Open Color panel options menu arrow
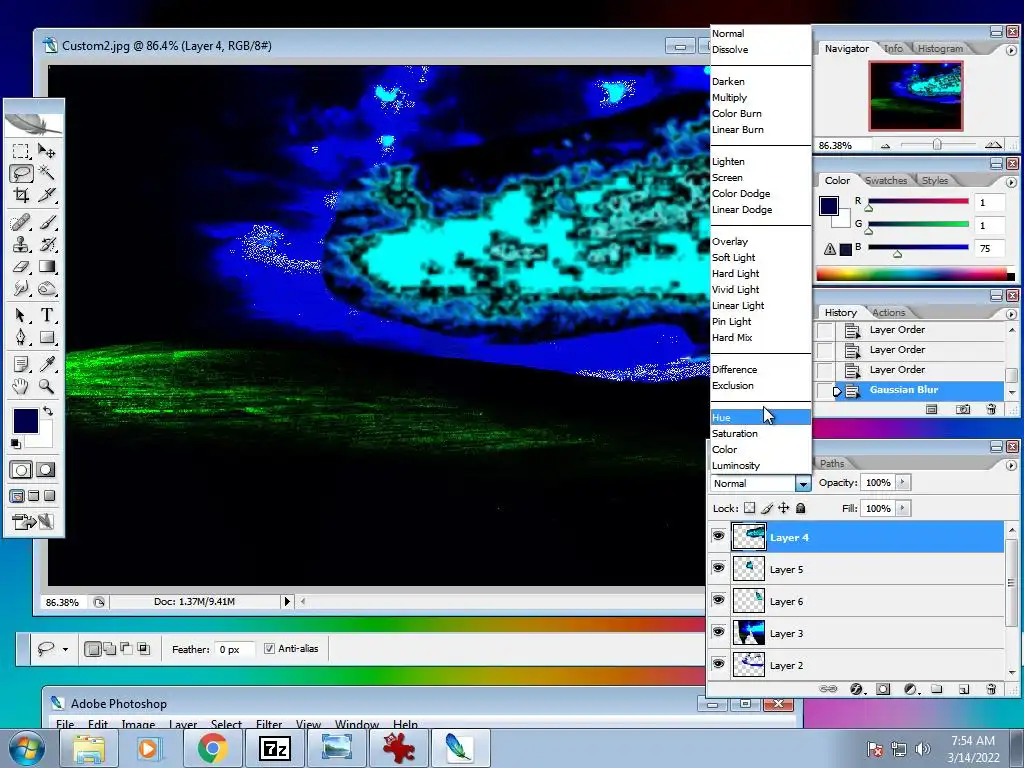The width and height of the screenshot is (1024, 768). coord(1011,182)
